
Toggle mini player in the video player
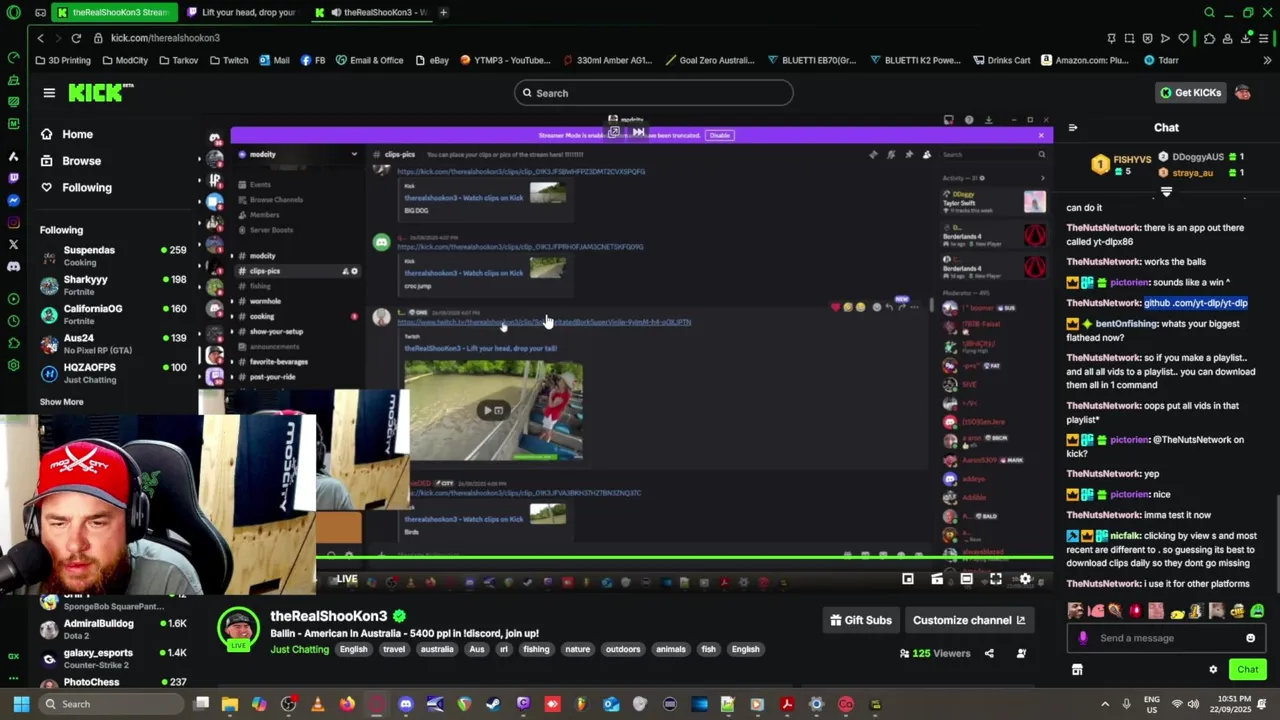coord(908,579)
